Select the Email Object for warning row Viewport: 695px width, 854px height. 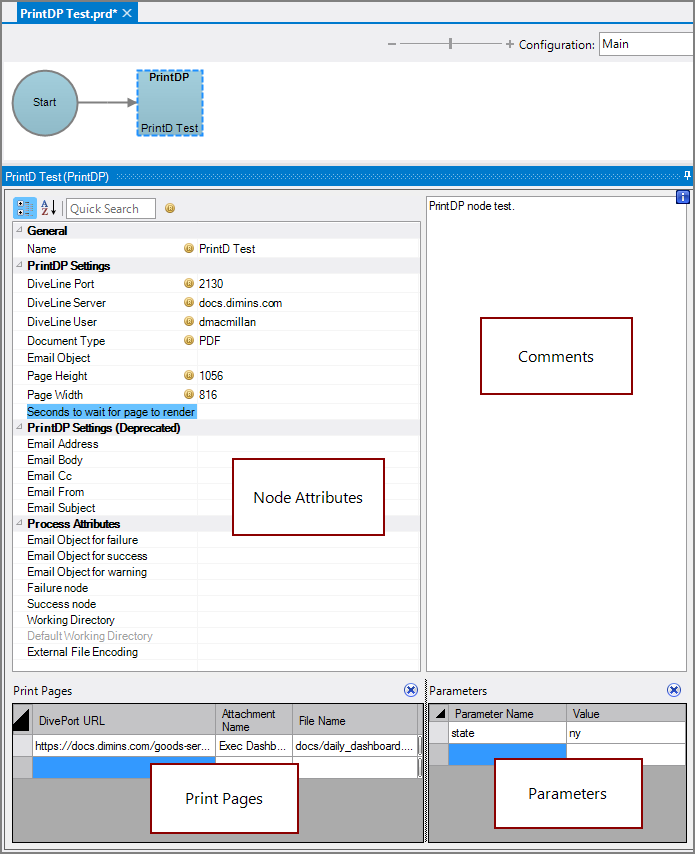tap(216, 572)
